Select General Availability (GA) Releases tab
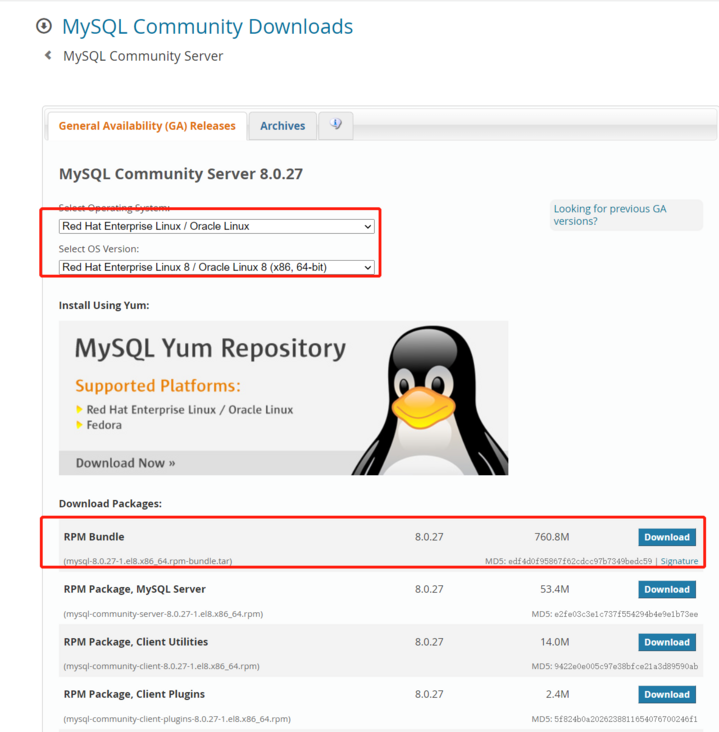This screenshot has width=719, height=732. 147,126
